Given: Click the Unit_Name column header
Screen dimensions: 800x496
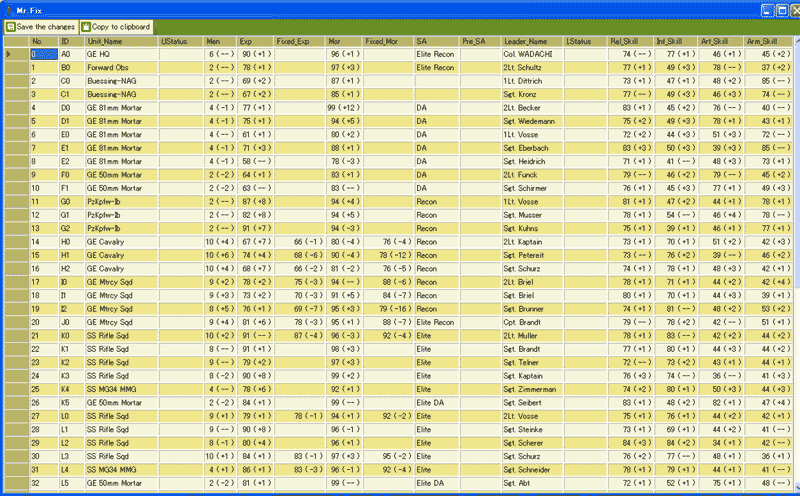Looking at the screenshot, I should coord(121,41).
